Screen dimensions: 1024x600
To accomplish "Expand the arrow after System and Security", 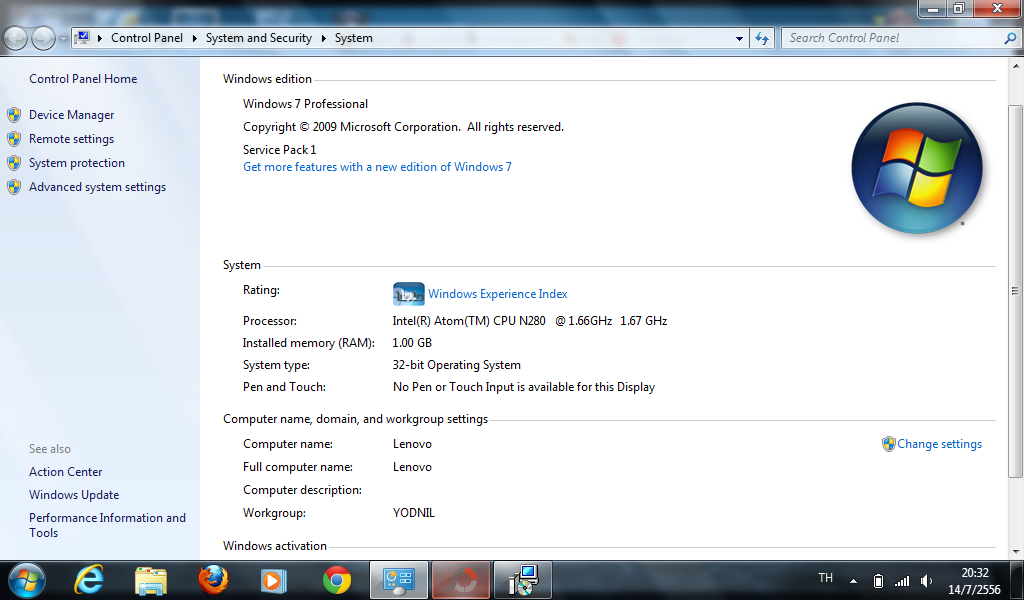I will coord(323,39).
